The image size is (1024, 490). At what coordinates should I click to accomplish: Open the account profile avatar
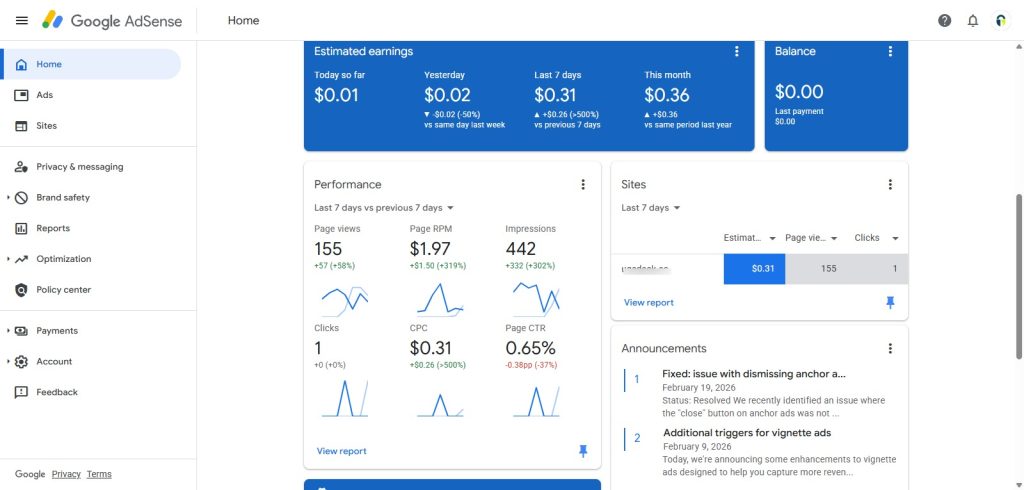(x=1001, y=20)
